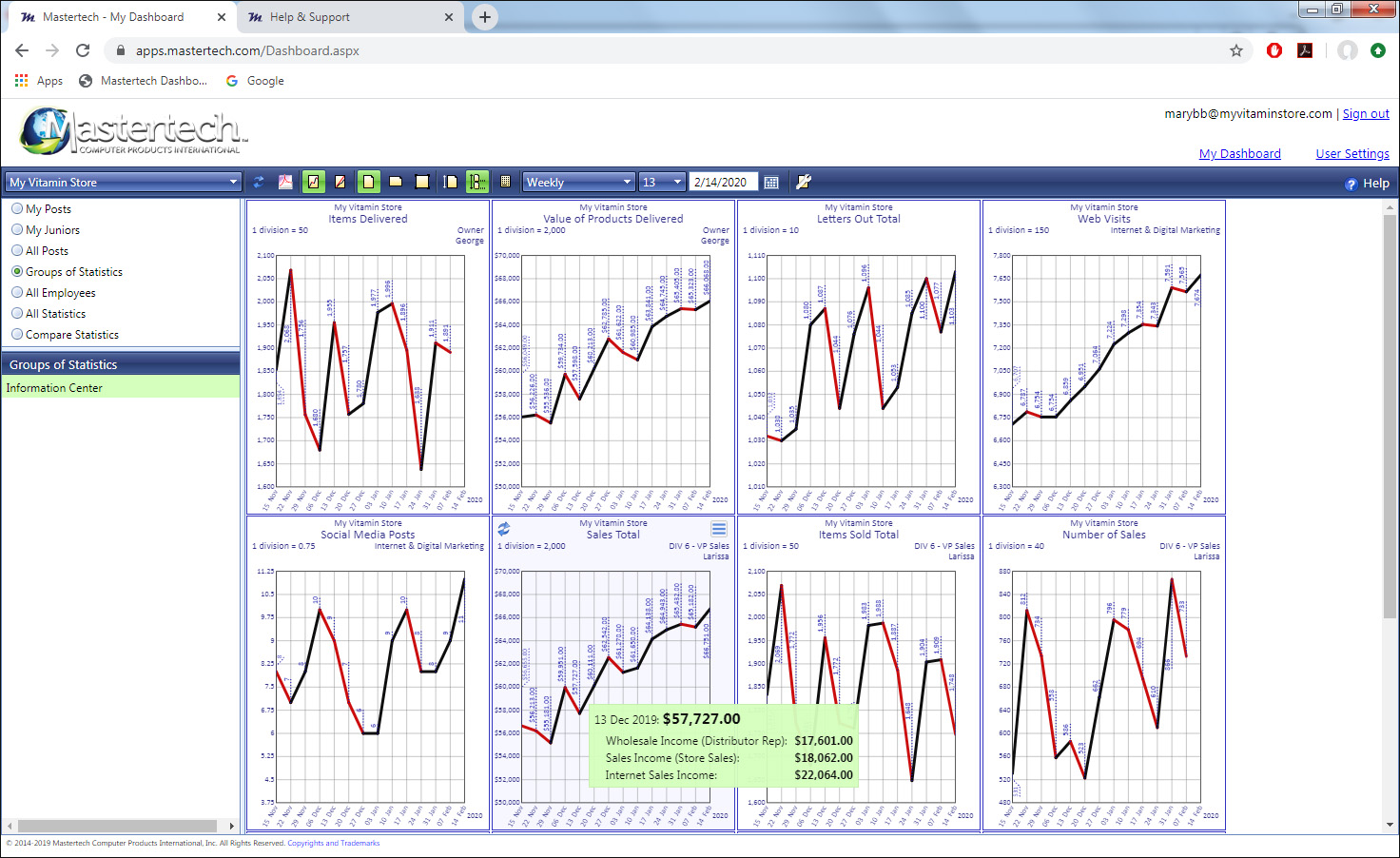
Task: Click the Mastertech logo
Action: (x=133, y=130)
